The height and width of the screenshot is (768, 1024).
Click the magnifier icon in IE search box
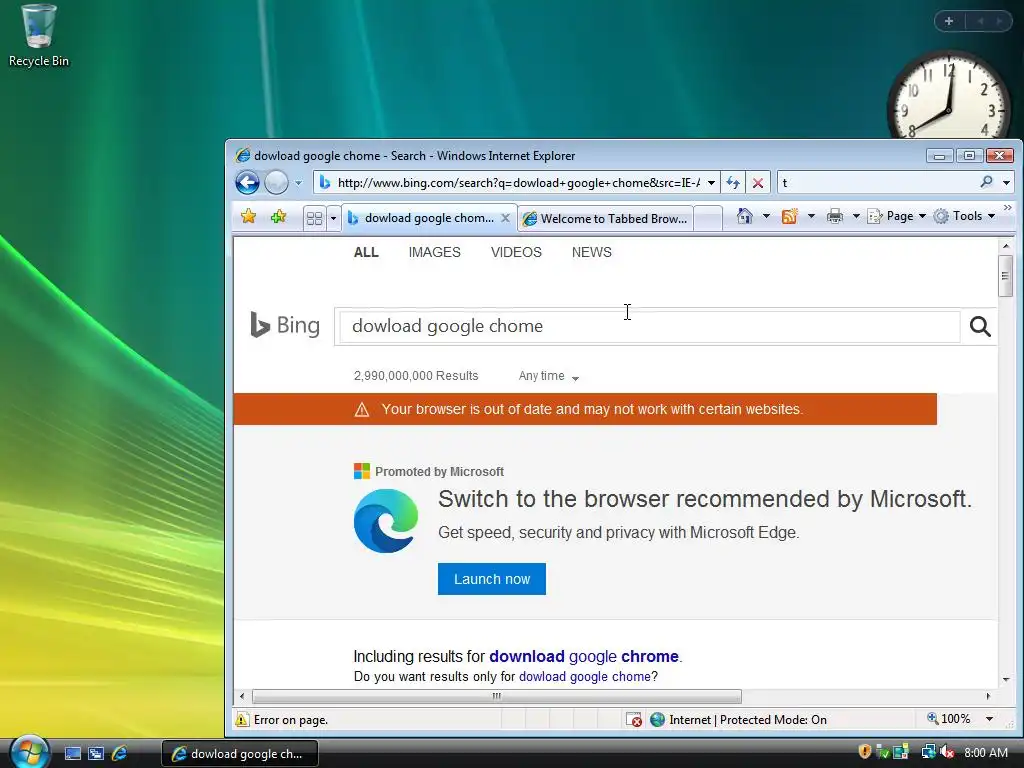tap(986, 182)
